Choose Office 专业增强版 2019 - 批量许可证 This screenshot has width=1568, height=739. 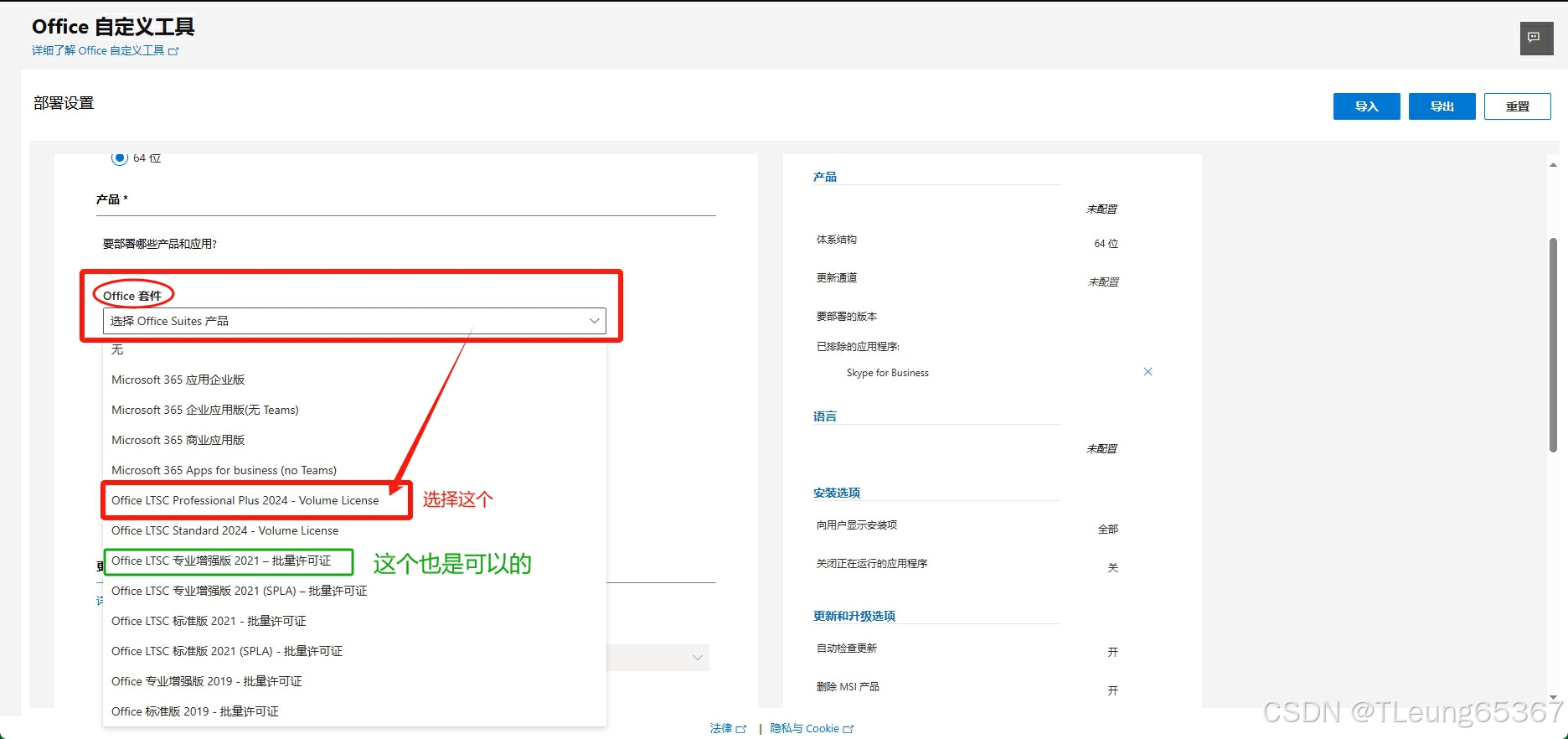354,681
